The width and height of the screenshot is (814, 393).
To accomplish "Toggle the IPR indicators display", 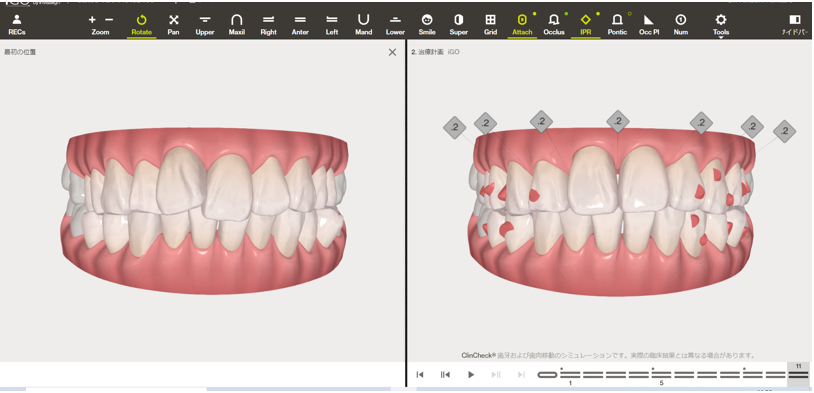I will 586,24.
